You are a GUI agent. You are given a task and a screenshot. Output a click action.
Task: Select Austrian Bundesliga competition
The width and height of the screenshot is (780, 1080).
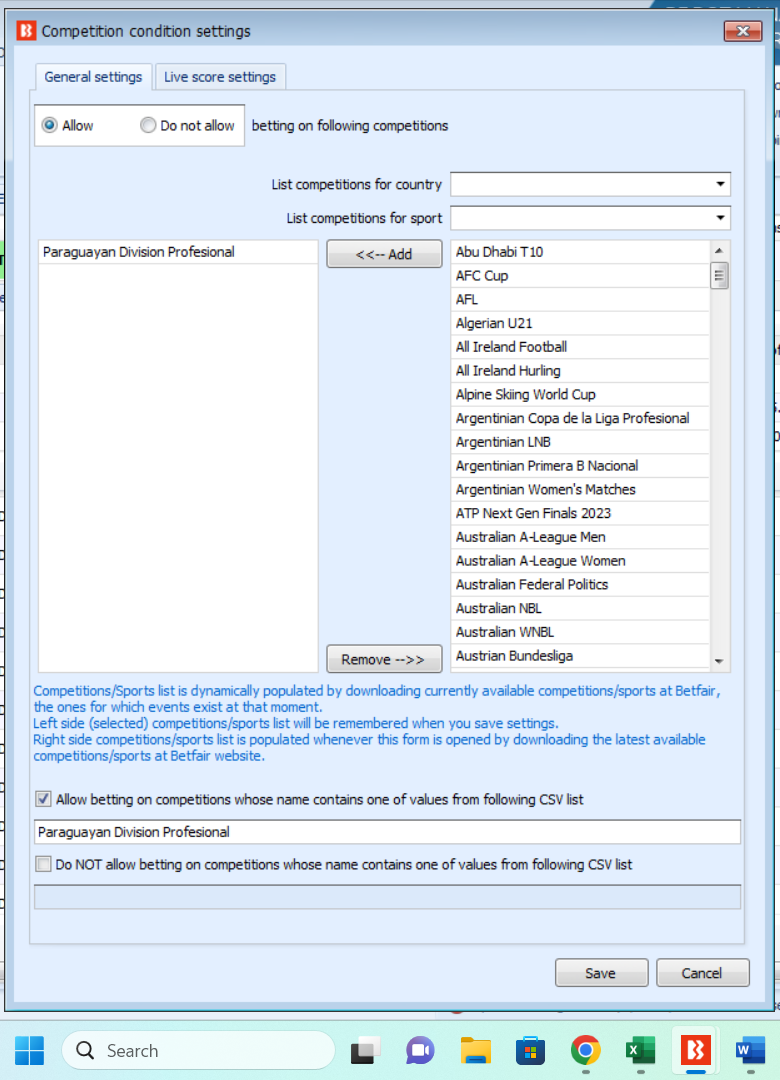coord(580,656)
